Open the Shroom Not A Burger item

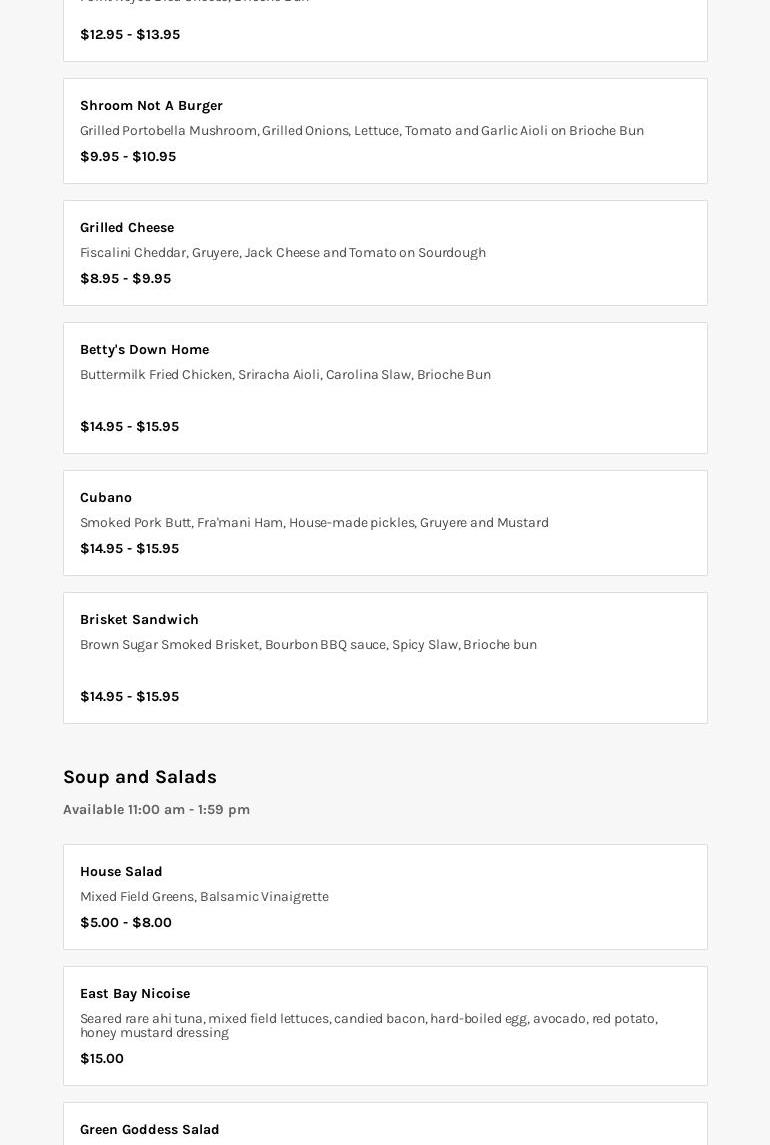pos(151,106)
